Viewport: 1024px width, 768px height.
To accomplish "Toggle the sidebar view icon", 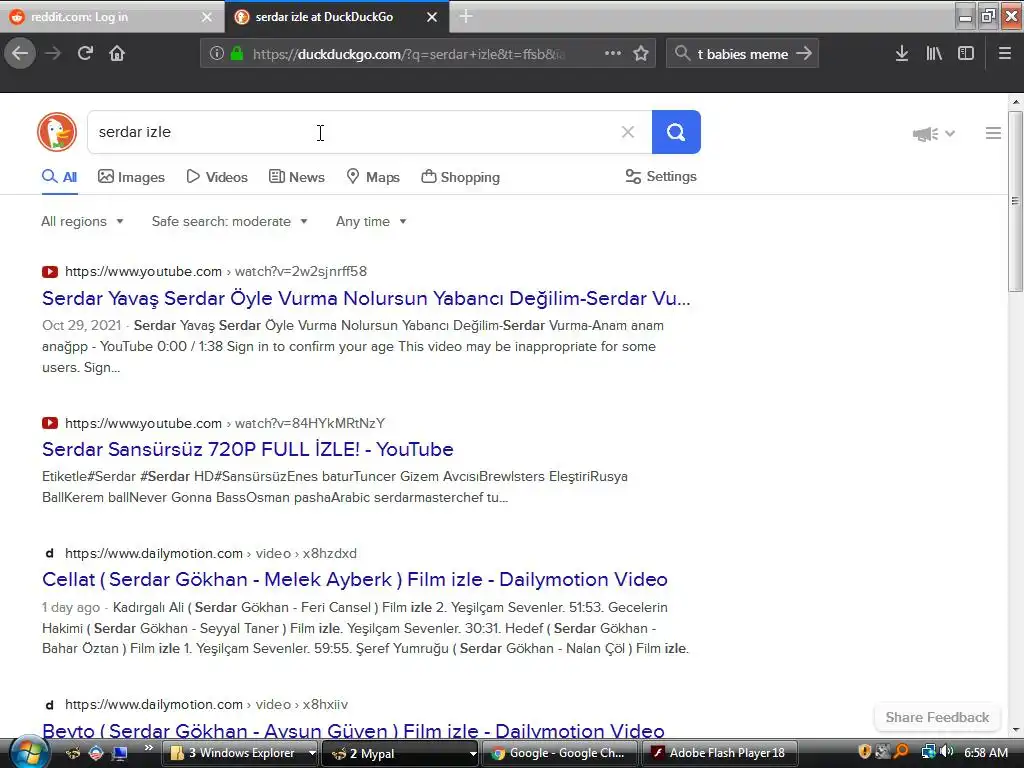I will [x=966, y=53].
